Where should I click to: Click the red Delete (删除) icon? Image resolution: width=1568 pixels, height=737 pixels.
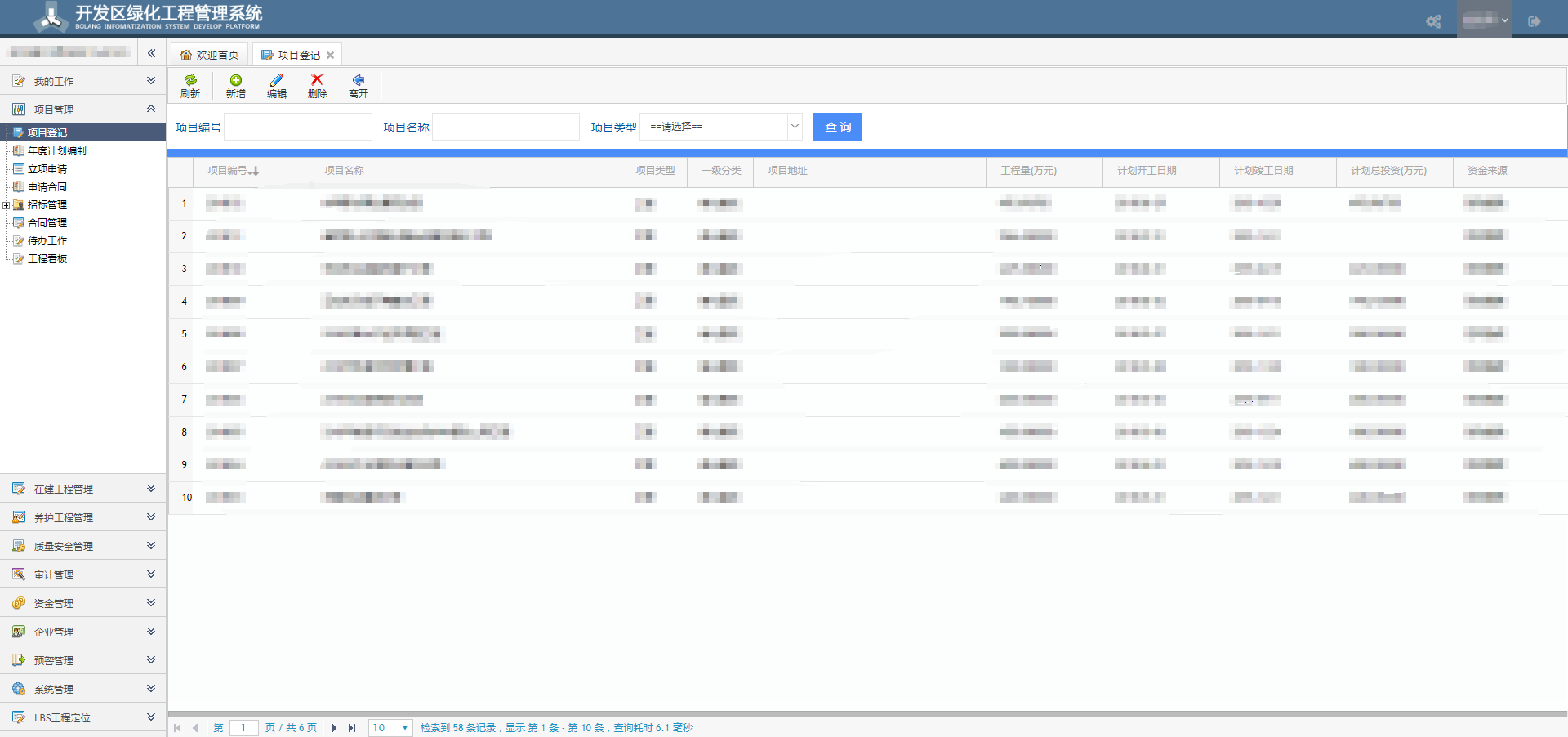(x=317, y=80)
